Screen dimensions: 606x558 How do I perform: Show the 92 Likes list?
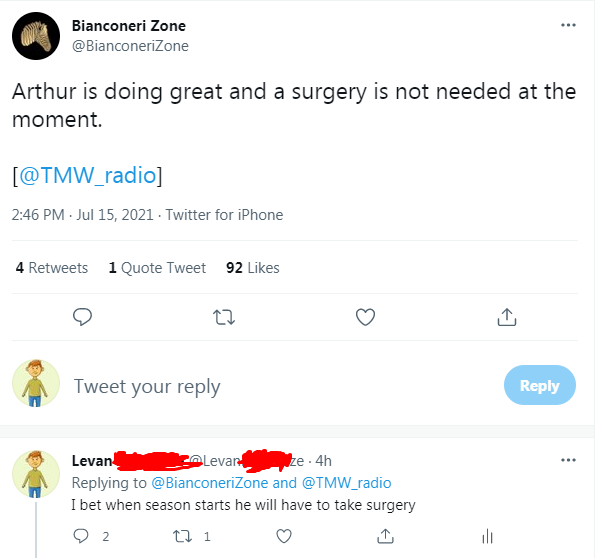pyautogui.click(x=253, y=268)
